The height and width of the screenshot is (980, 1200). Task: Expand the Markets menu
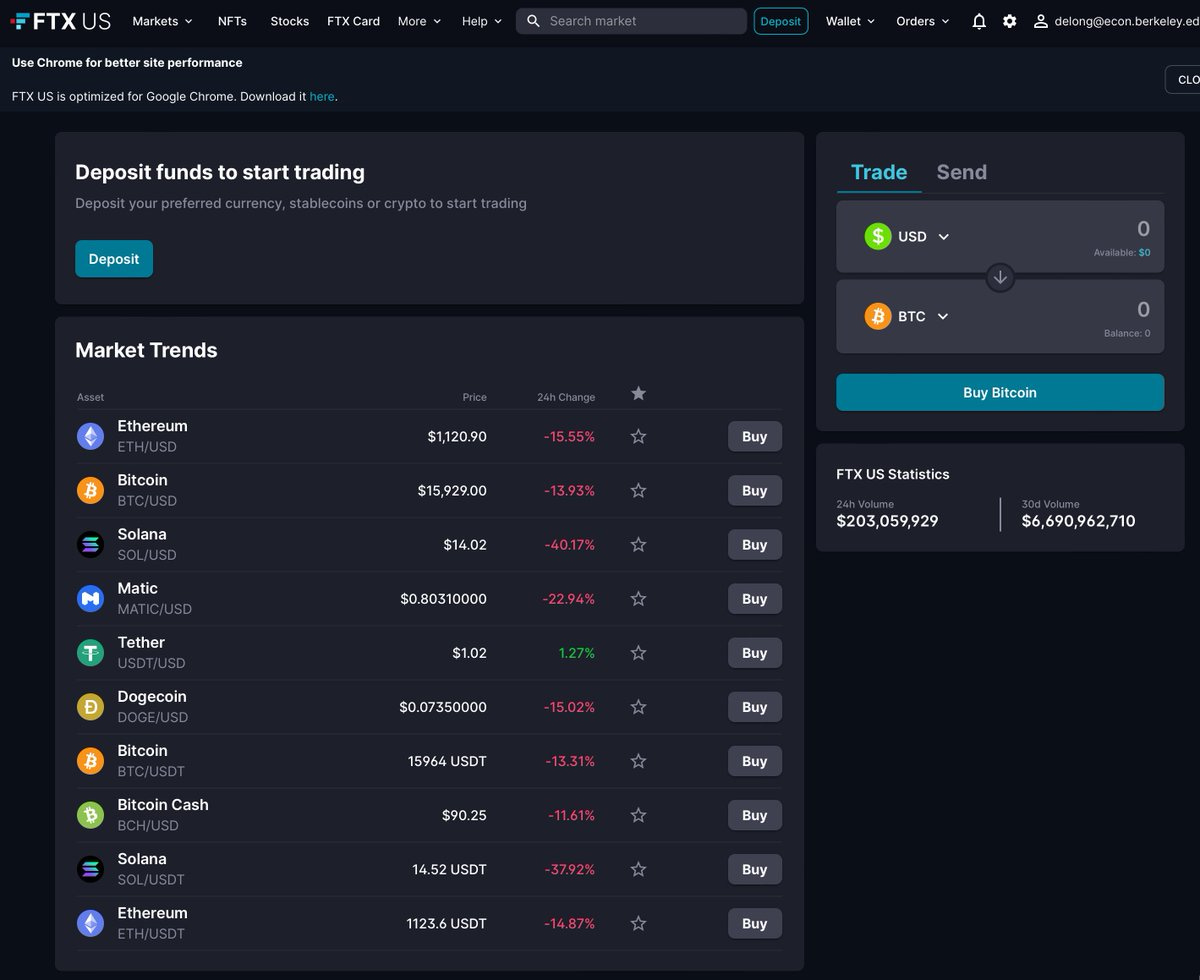click(x=162, y=21)
